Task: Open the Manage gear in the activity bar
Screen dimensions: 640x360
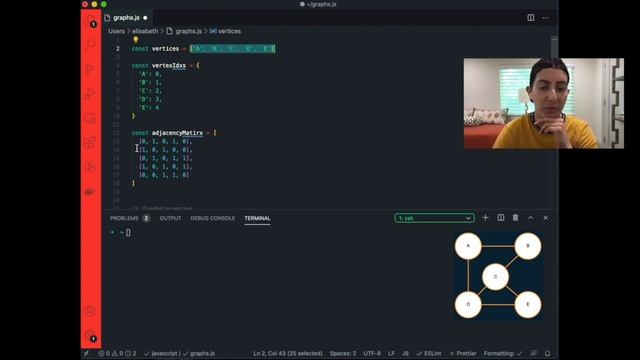Action: tap(90, 336)
